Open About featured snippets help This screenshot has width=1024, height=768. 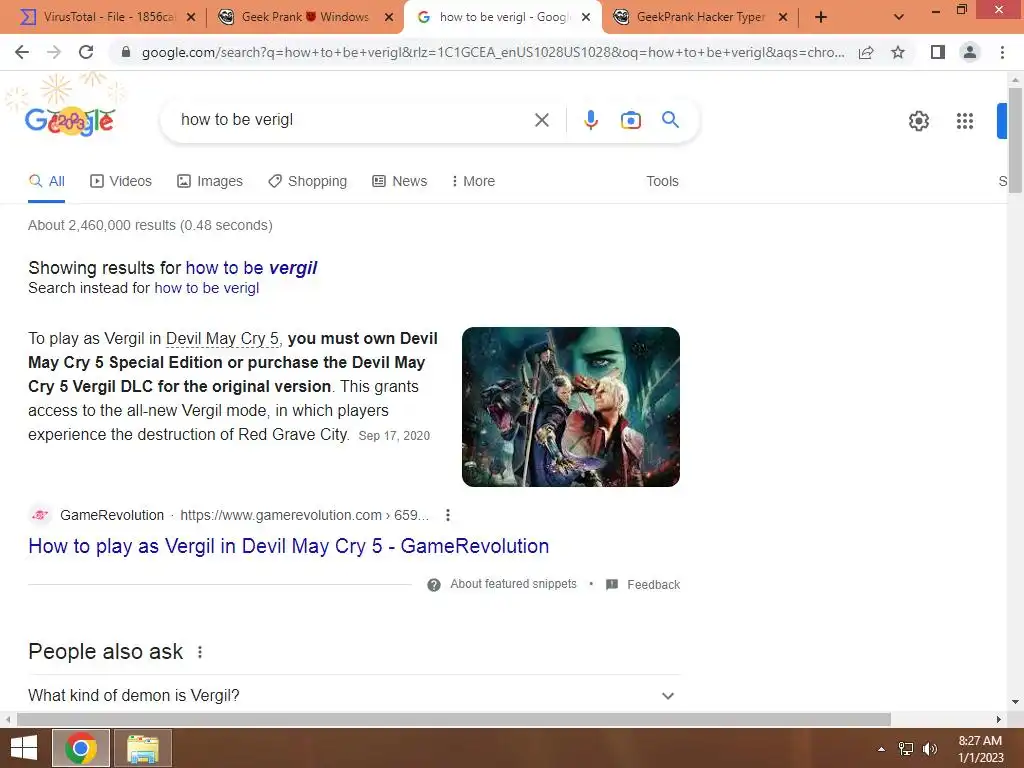click(502, 584)
